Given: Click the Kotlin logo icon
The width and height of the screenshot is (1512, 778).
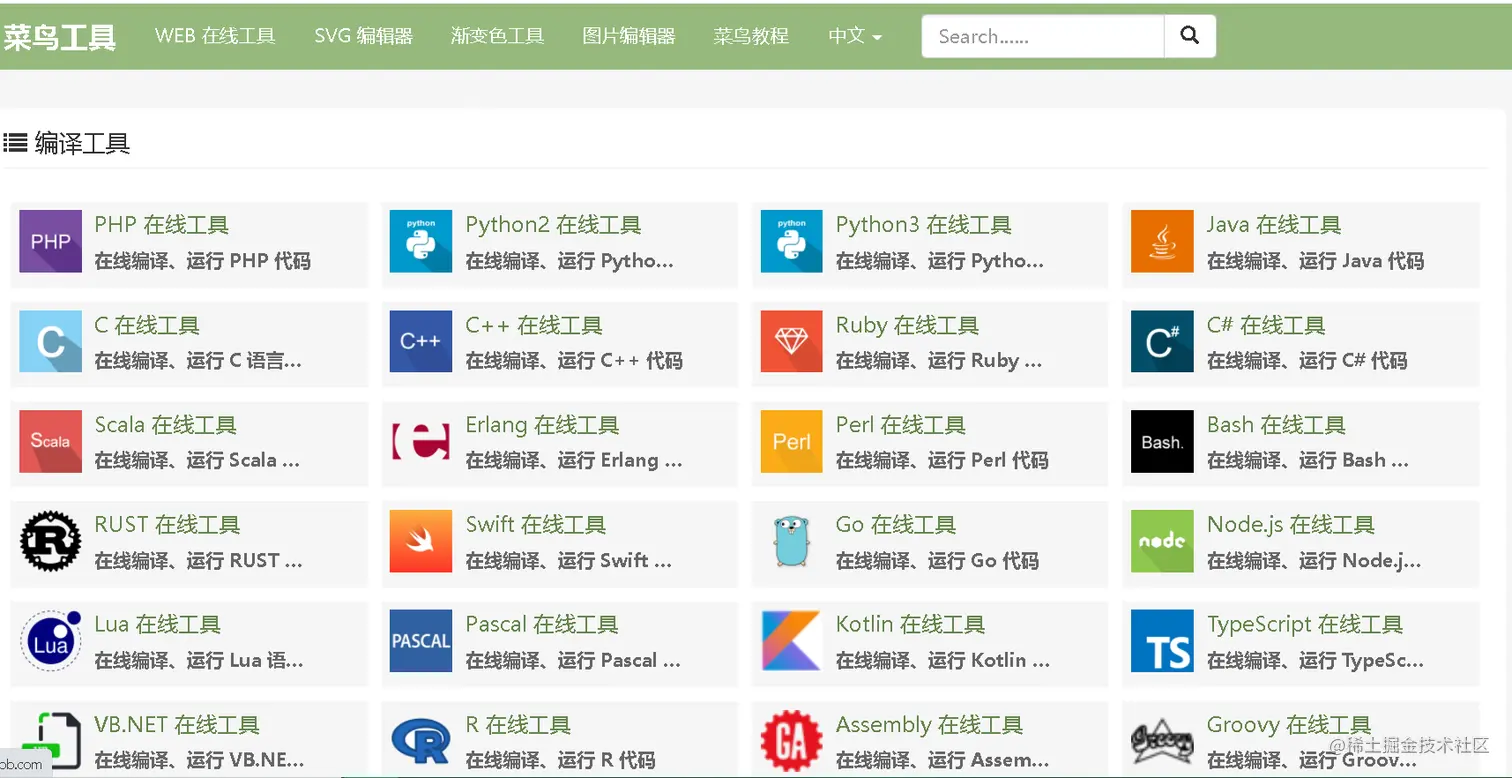Looking at the screenshot, I should 791,641.
